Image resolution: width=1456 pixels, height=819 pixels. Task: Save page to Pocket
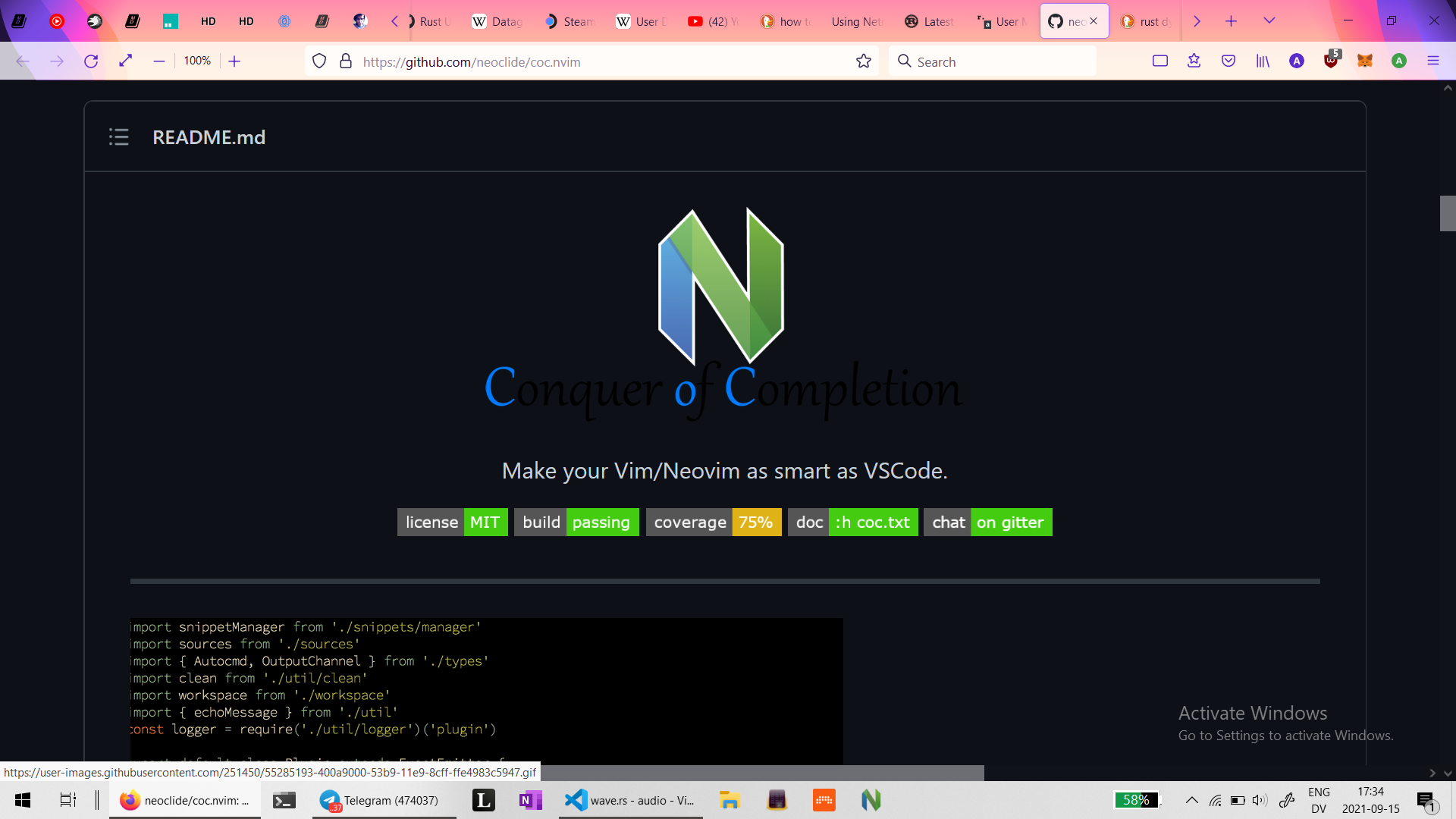pyautogui.click(x=1228, y=61)
